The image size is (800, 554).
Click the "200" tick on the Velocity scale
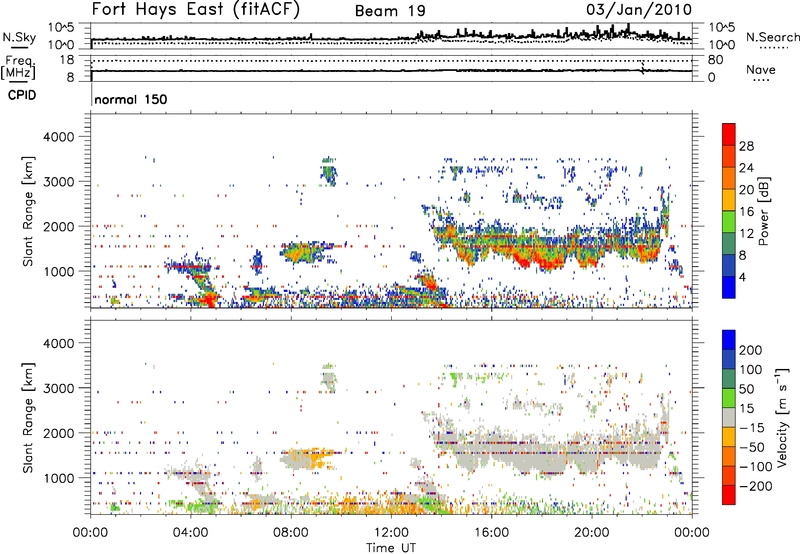point(751,350)
